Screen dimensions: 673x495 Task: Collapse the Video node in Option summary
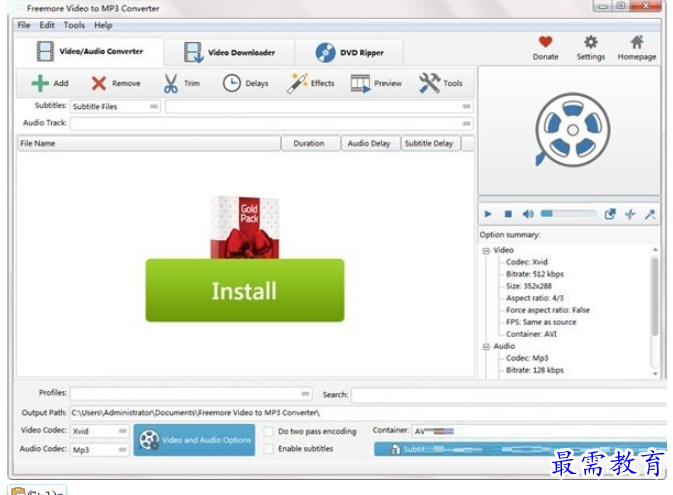pos(486,251)
